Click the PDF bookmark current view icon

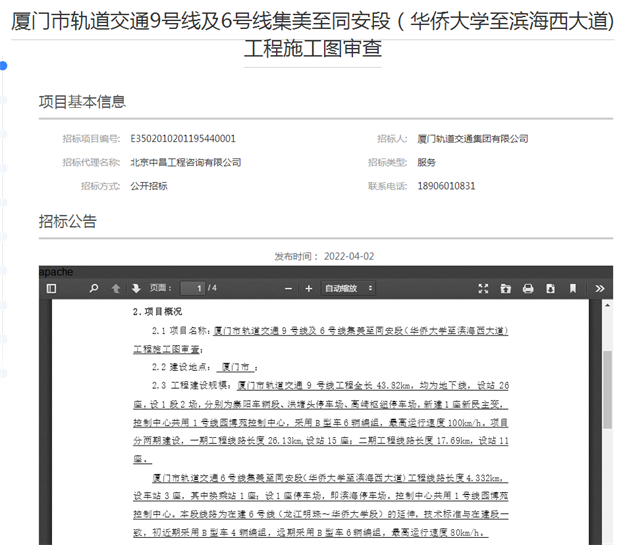click(573, 289)
